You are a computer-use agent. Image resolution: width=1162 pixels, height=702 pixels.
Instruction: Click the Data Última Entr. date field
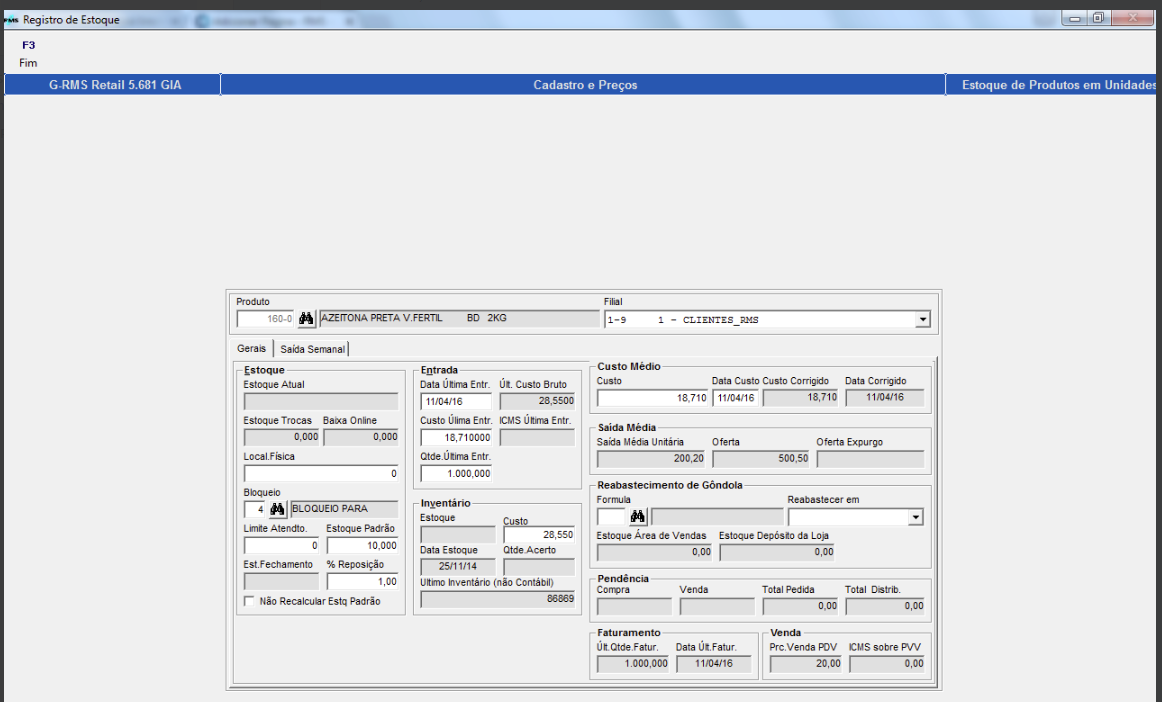pos(456,401)
